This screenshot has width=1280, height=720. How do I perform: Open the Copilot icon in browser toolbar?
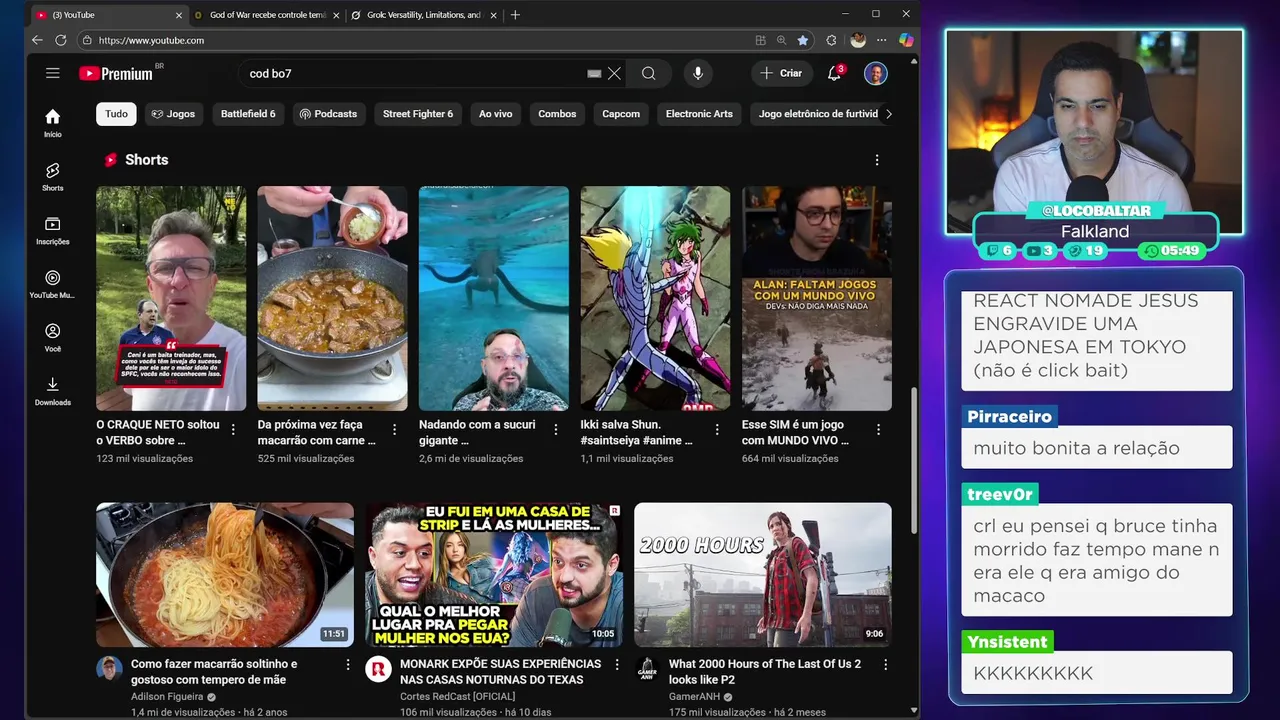coord(906,40)
